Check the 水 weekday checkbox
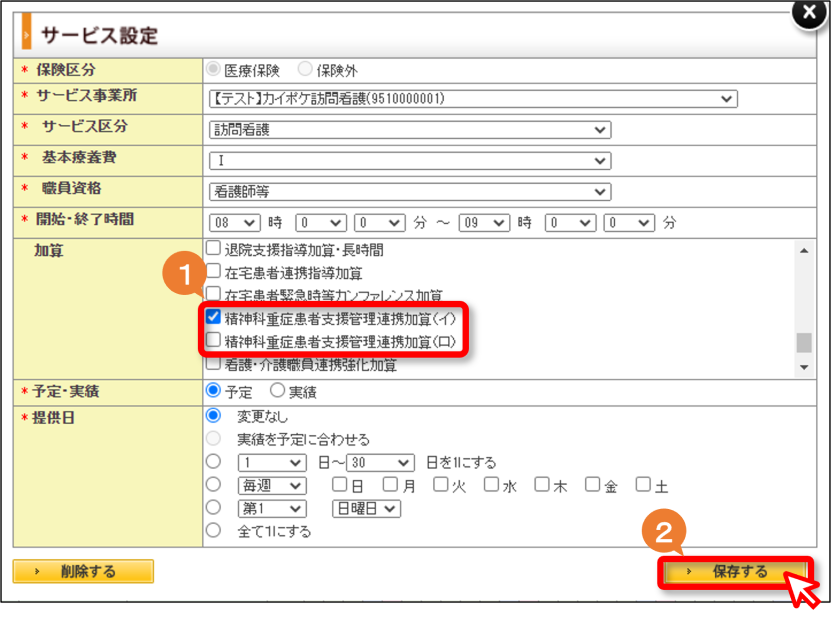 pos(491,484)
